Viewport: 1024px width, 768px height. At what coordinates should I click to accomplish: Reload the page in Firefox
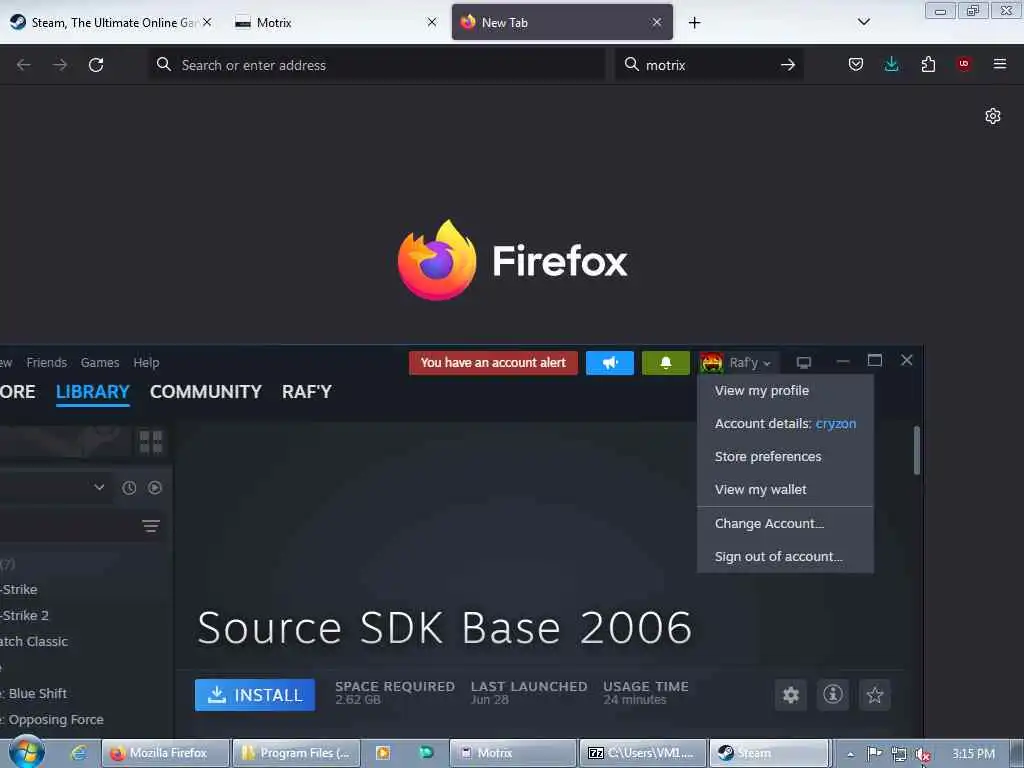point(96,65)
